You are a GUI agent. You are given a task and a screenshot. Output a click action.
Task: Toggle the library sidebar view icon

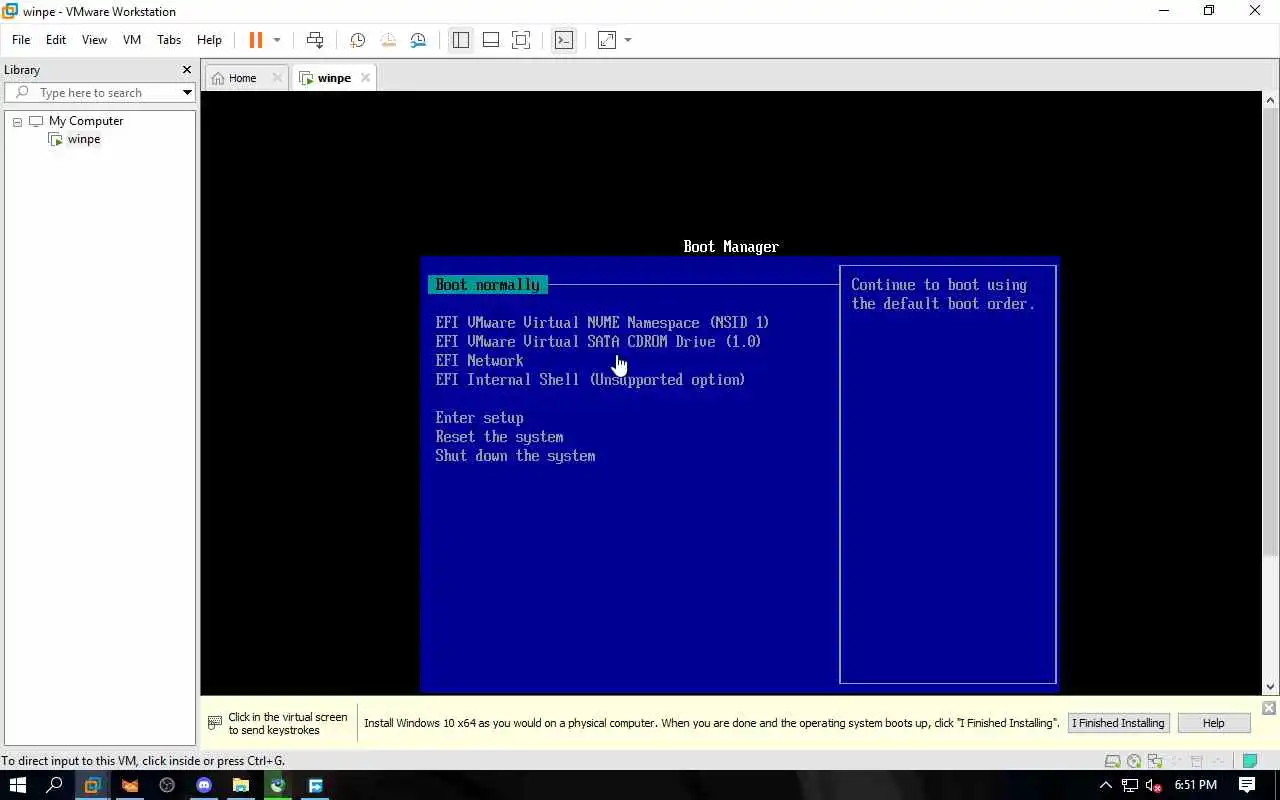460,40
